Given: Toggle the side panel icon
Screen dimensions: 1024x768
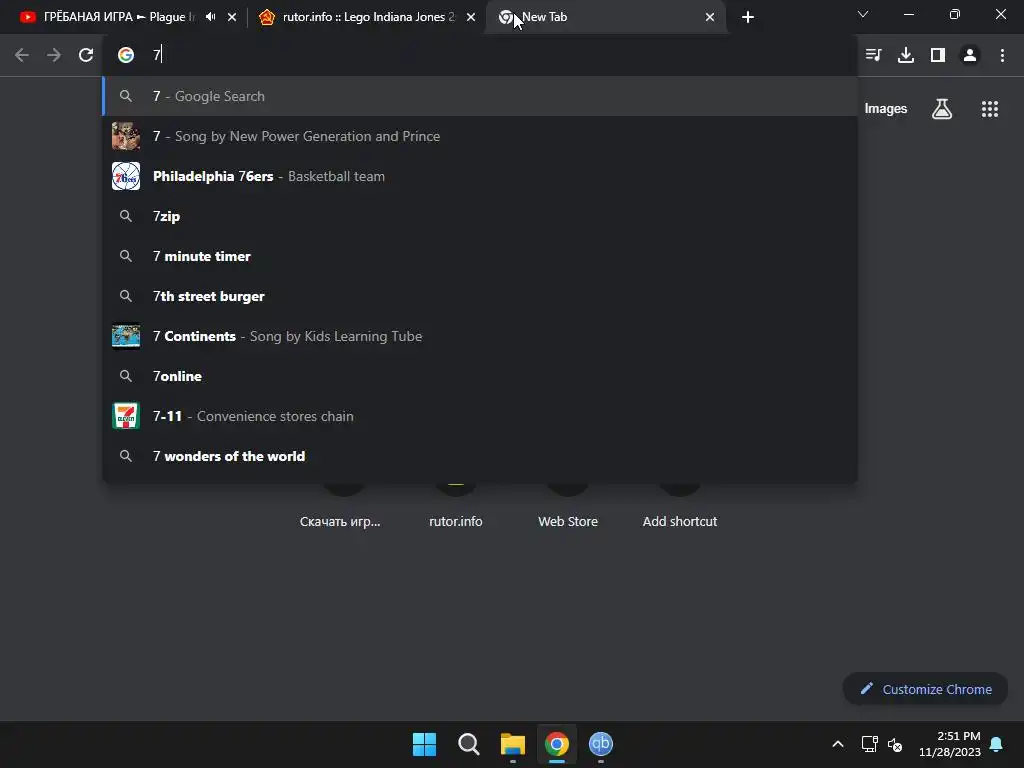Looking at the screenshot, I should click(x=938, y=56).
